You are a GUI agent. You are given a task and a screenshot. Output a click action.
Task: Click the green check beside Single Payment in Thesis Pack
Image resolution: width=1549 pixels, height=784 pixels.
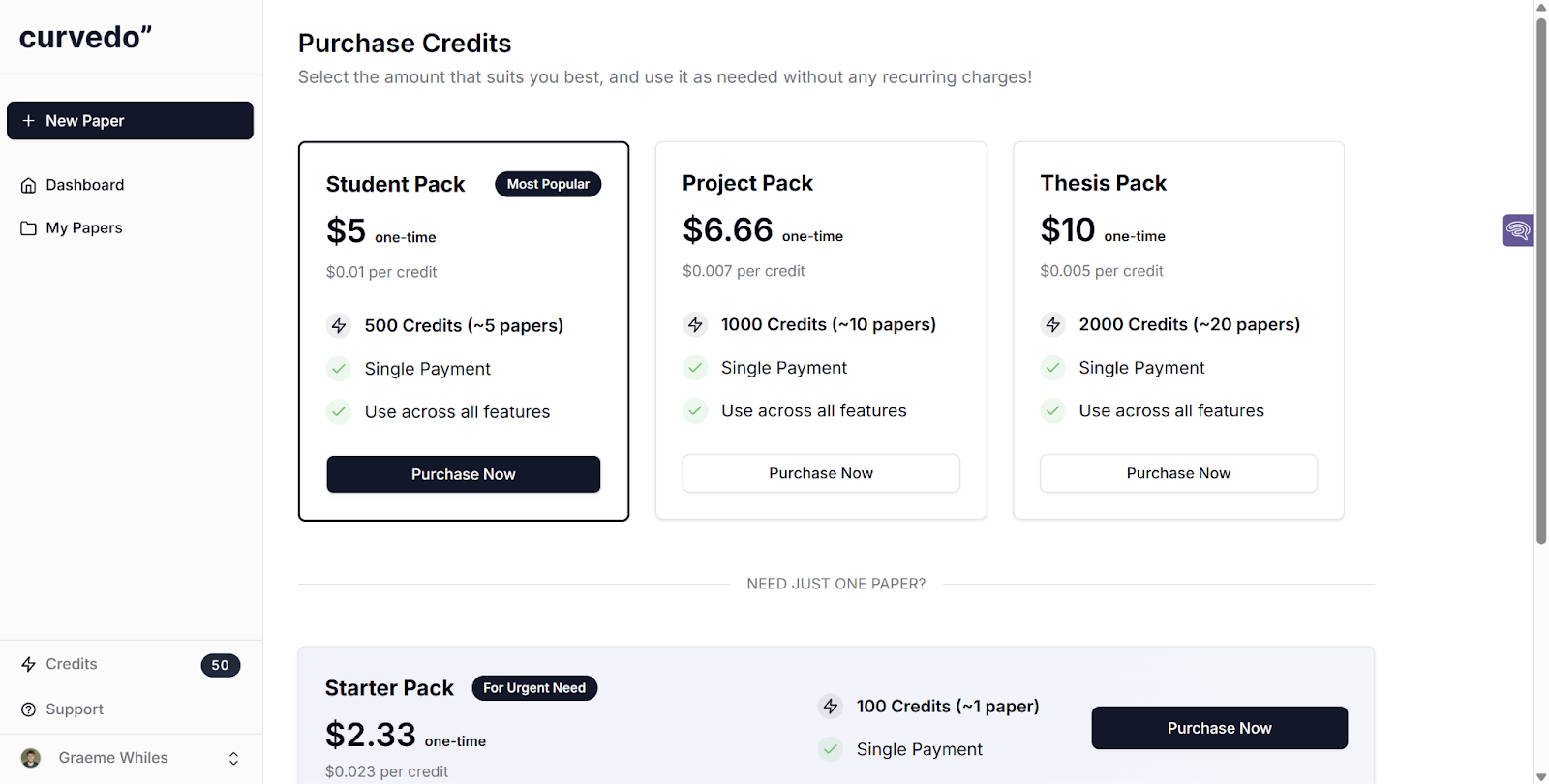pos(1052,368)
